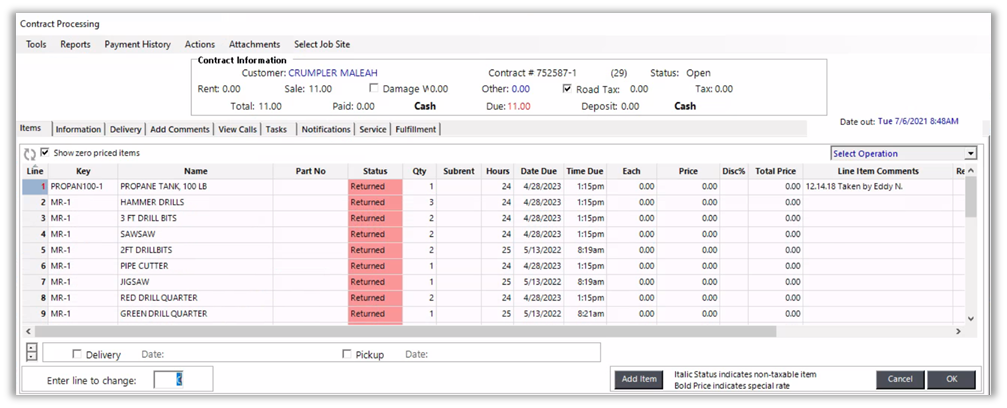Click the vertical scrollbar down arrow

(x=970, y=318)
